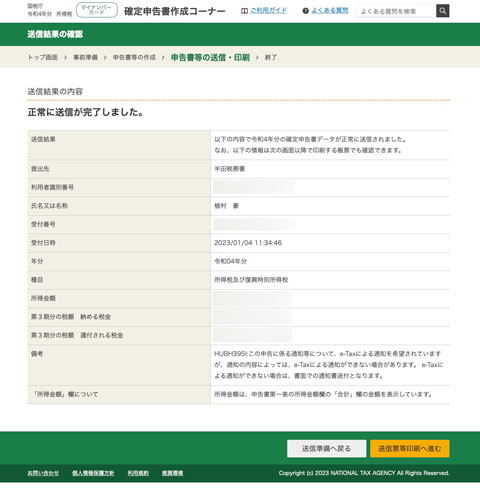The width and height of the screenshot is (480, 488).
Task: Click 送信準備へ戻る button
Action: (x=326, y=449)
